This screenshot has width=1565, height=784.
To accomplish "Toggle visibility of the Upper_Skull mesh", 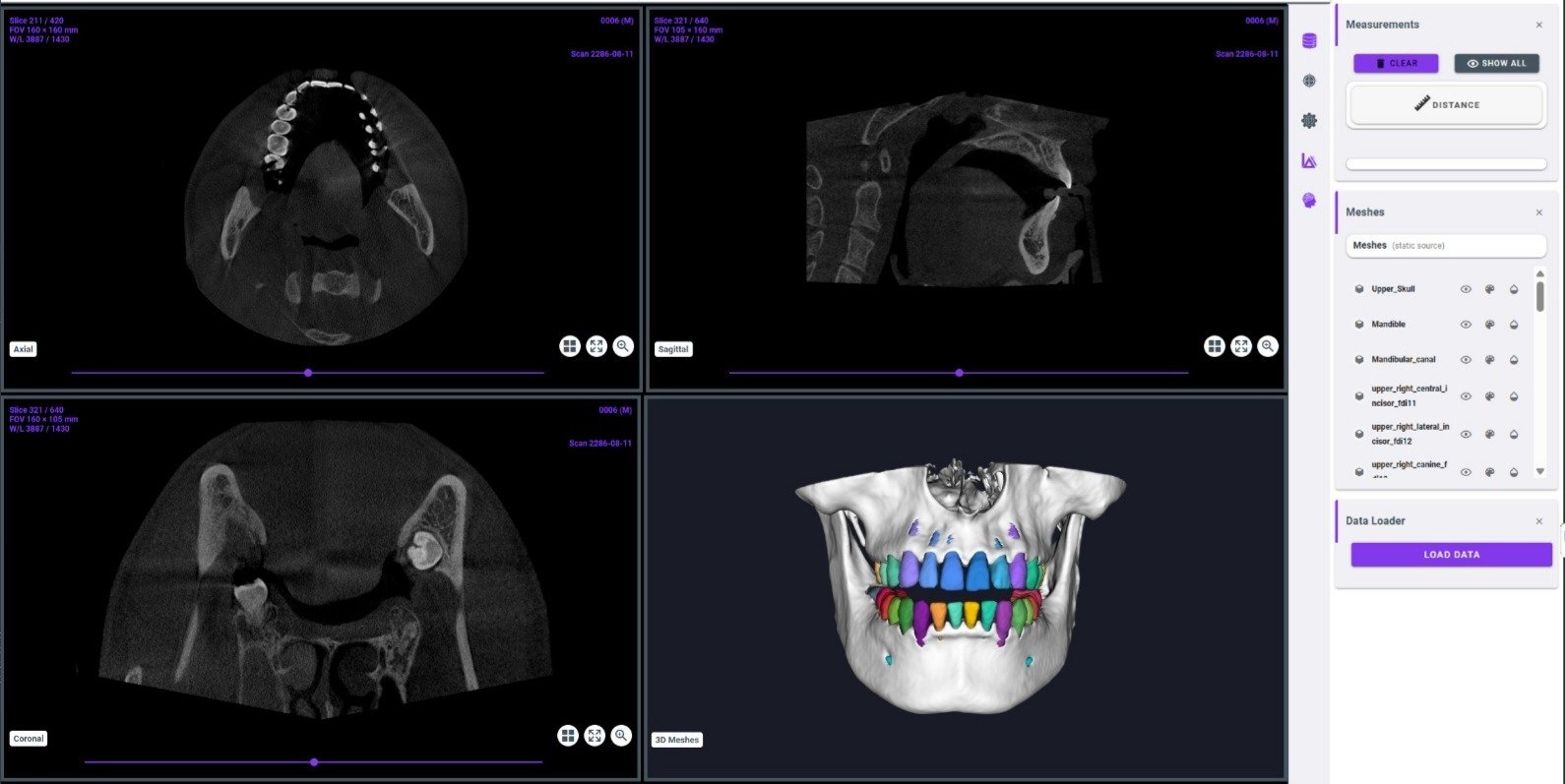I will (x=1466, y=289).
